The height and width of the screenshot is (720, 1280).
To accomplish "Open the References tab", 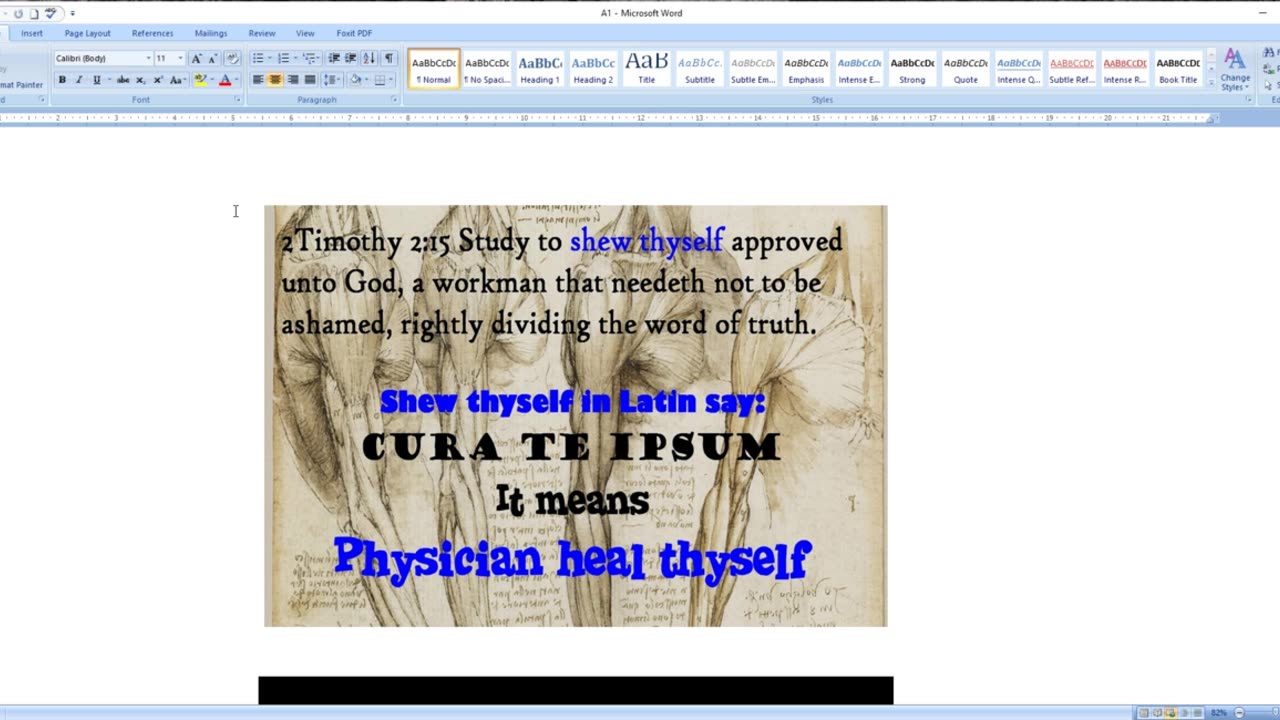I will point(153,33).
